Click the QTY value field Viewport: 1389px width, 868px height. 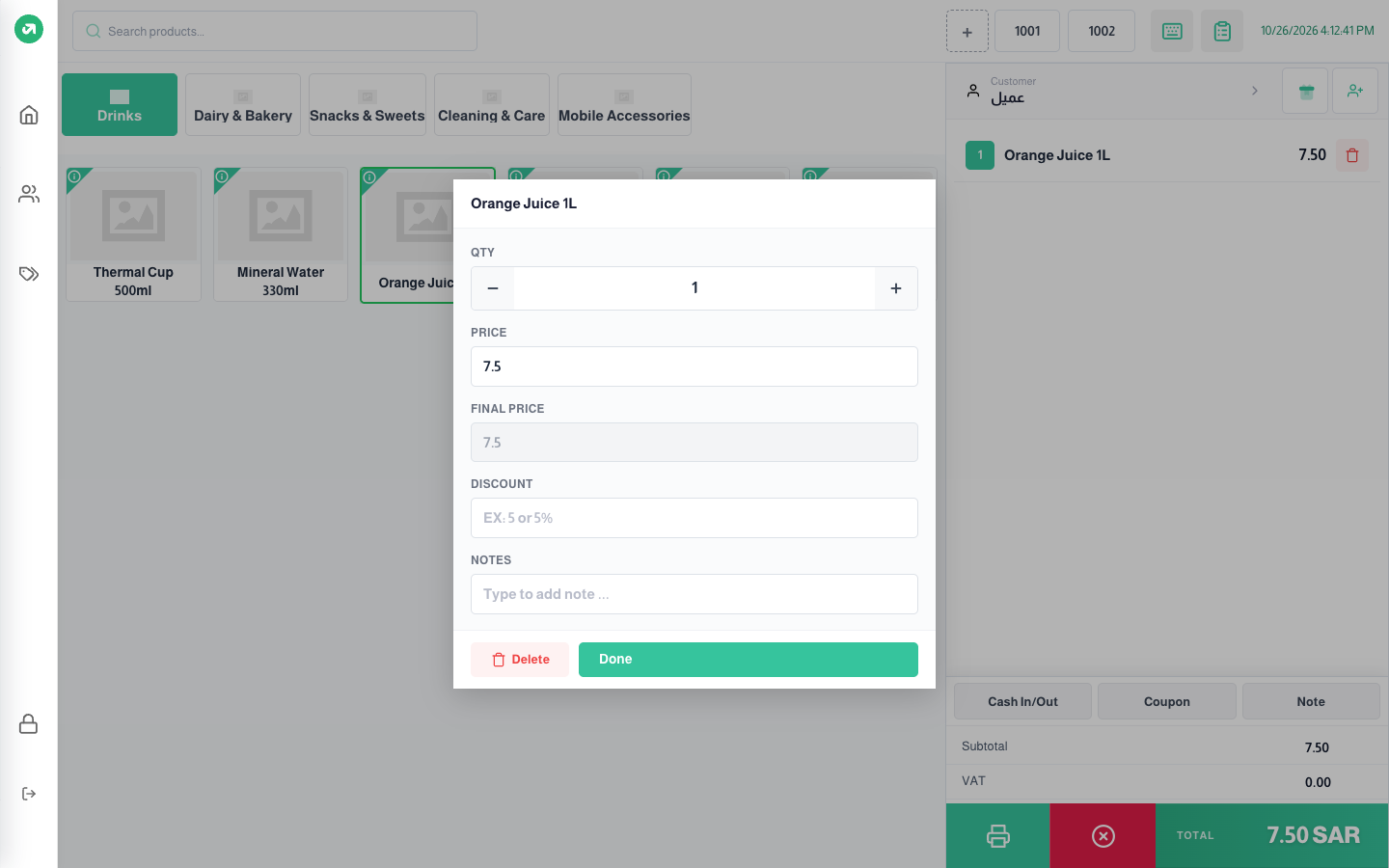(x=694, y=288)
